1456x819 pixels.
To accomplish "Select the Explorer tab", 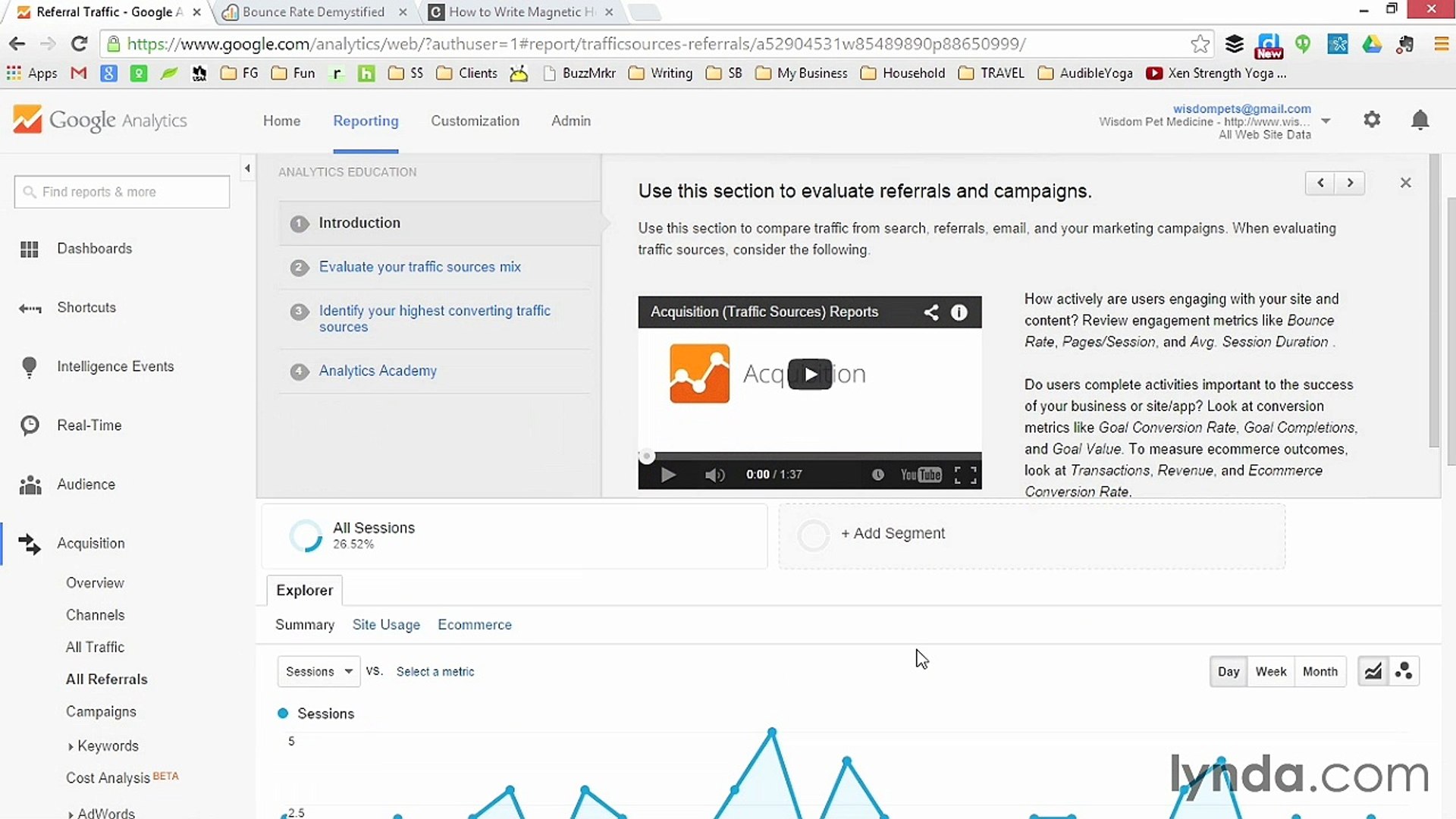I will coord(304,590).
